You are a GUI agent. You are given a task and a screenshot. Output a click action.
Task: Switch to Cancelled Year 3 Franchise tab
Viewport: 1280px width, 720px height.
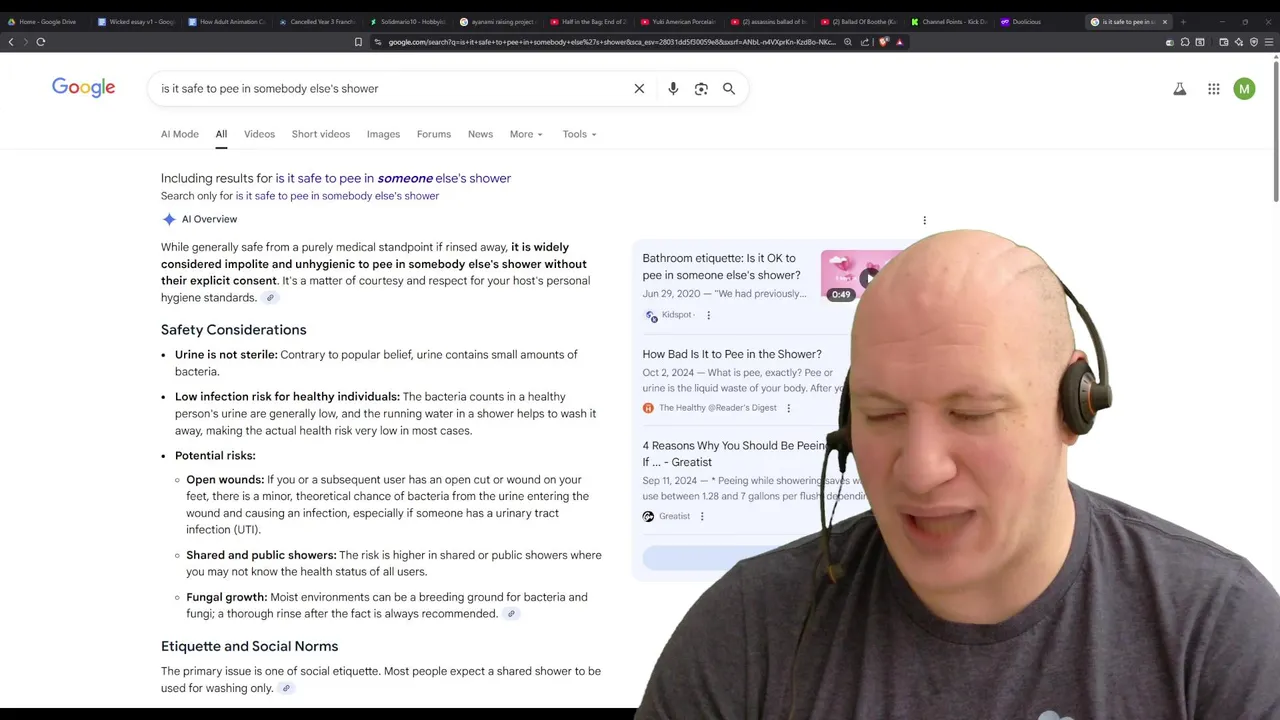click(x=317, y=21)
